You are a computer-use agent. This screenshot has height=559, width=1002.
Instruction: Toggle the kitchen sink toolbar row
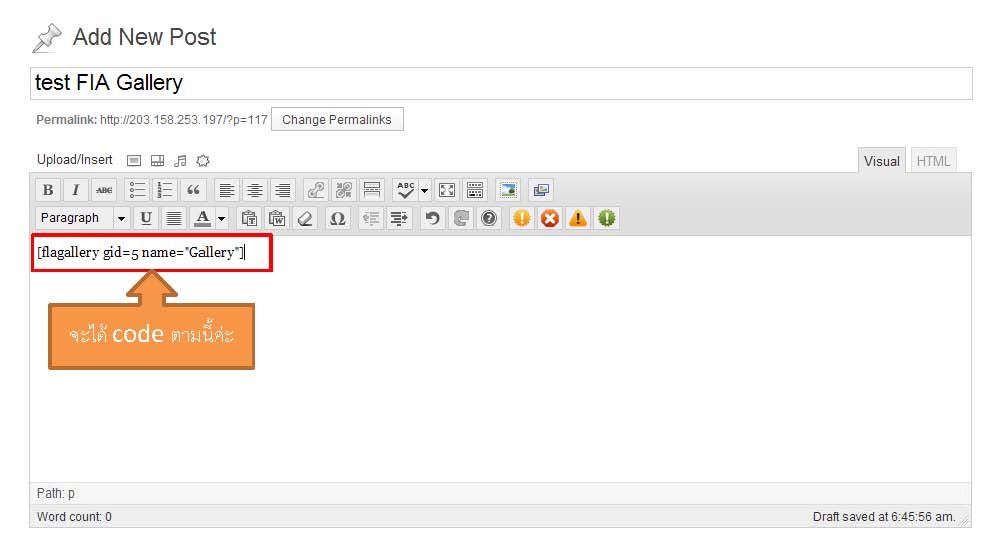pos(475,190)
